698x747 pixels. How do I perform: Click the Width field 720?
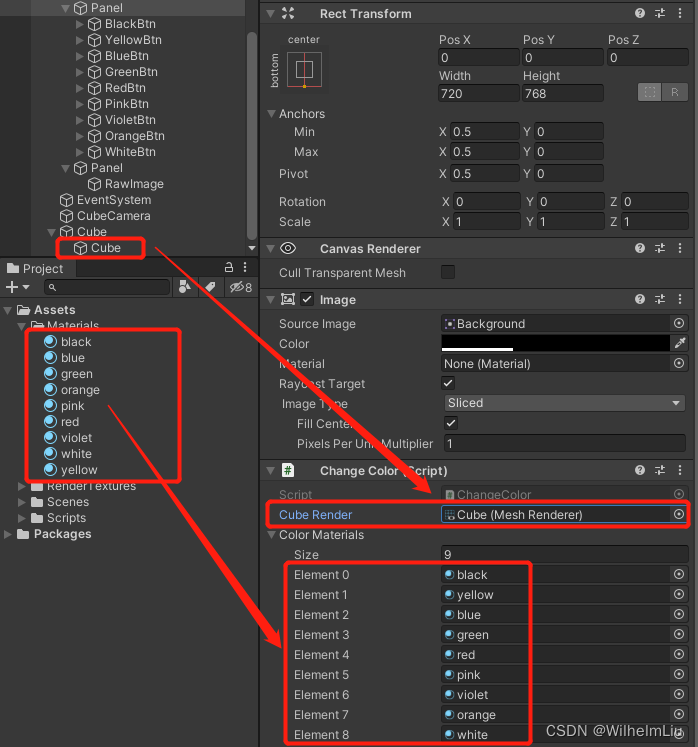tap(478, 93)
